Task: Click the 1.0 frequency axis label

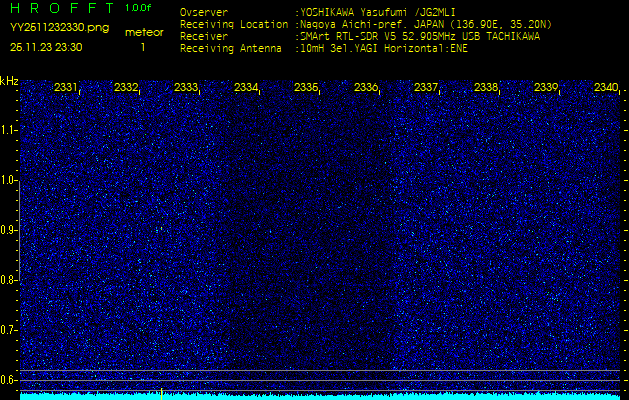Action: pyautogui.click(x=9, y=180)
